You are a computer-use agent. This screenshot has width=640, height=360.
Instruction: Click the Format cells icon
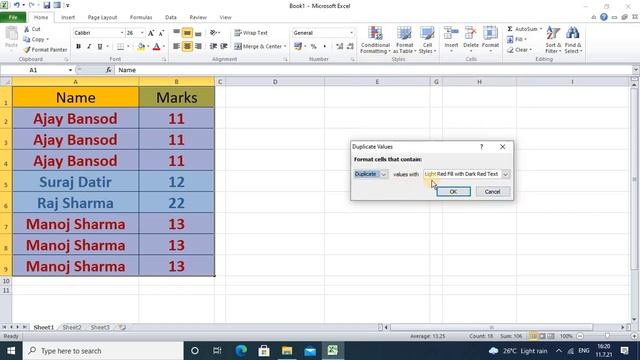[x=490, y=34]
